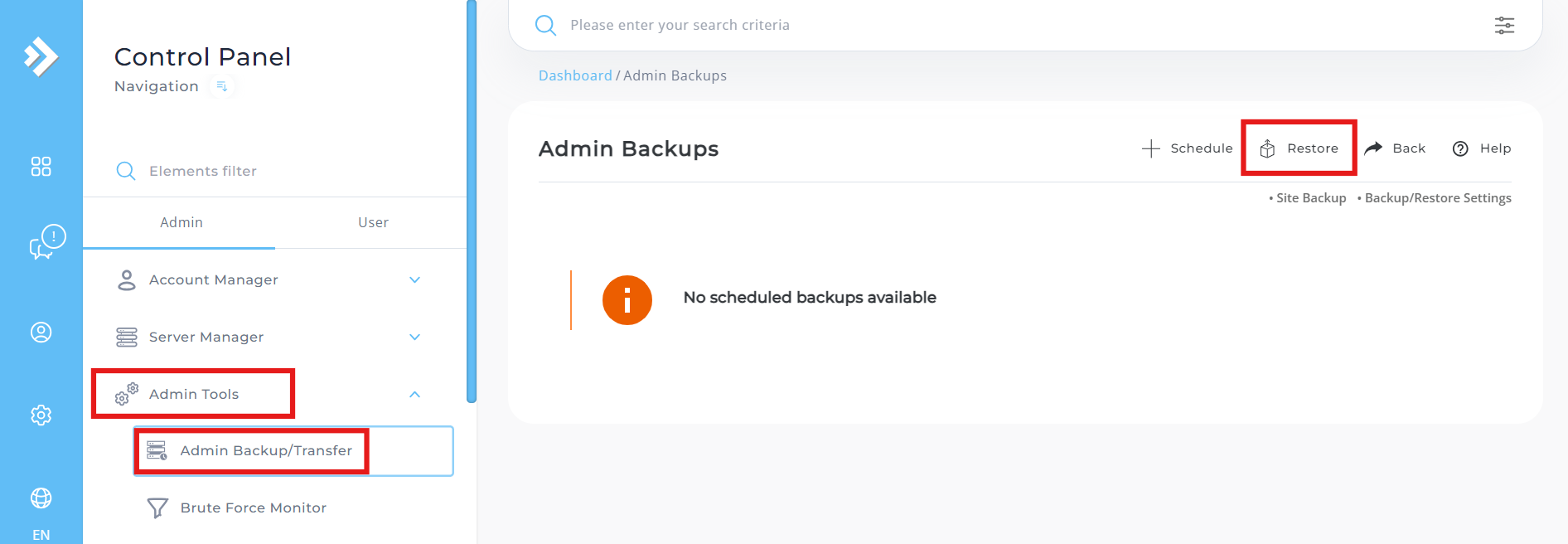Expand the Server Manager chevron
The width and height of the screenshot is (1568, 544).
[414, 337]
